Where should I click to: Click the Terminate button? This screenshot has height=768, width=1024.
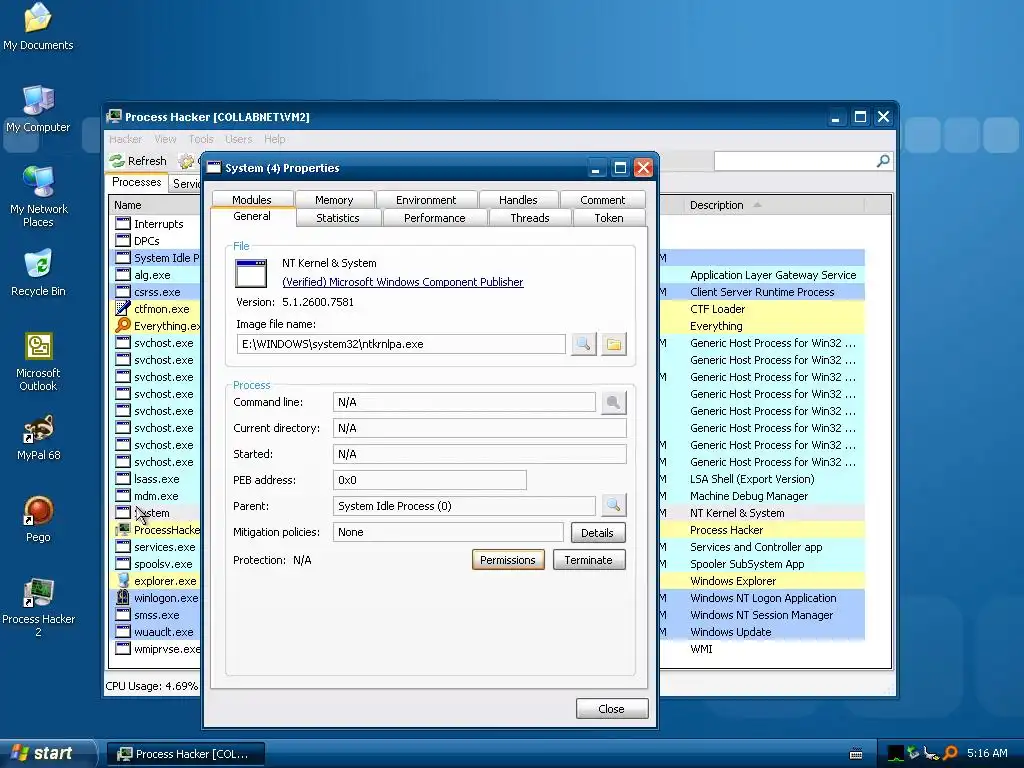click(588, 560)
